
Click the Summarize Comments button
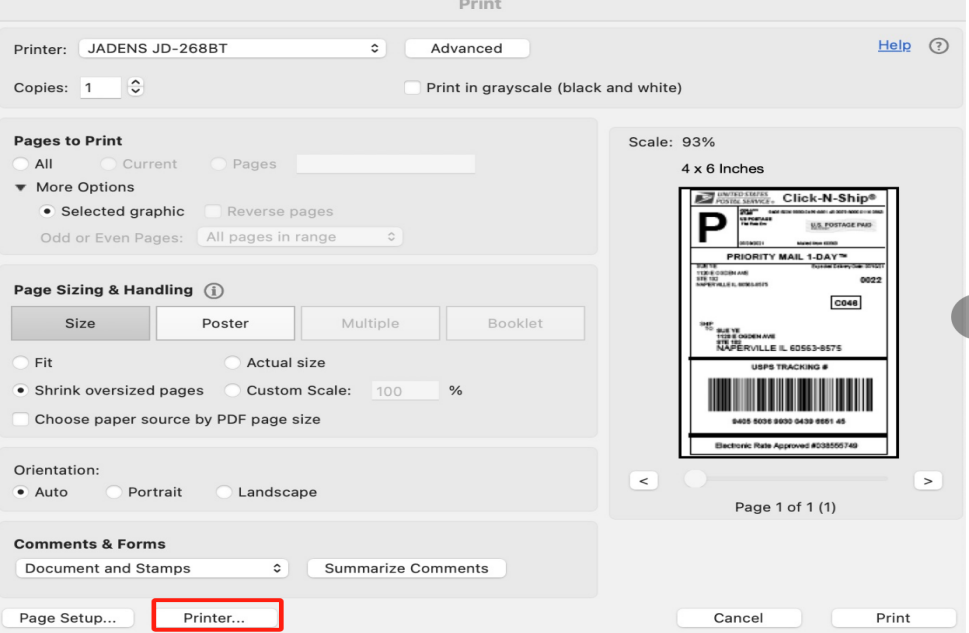tap(407, 568)
